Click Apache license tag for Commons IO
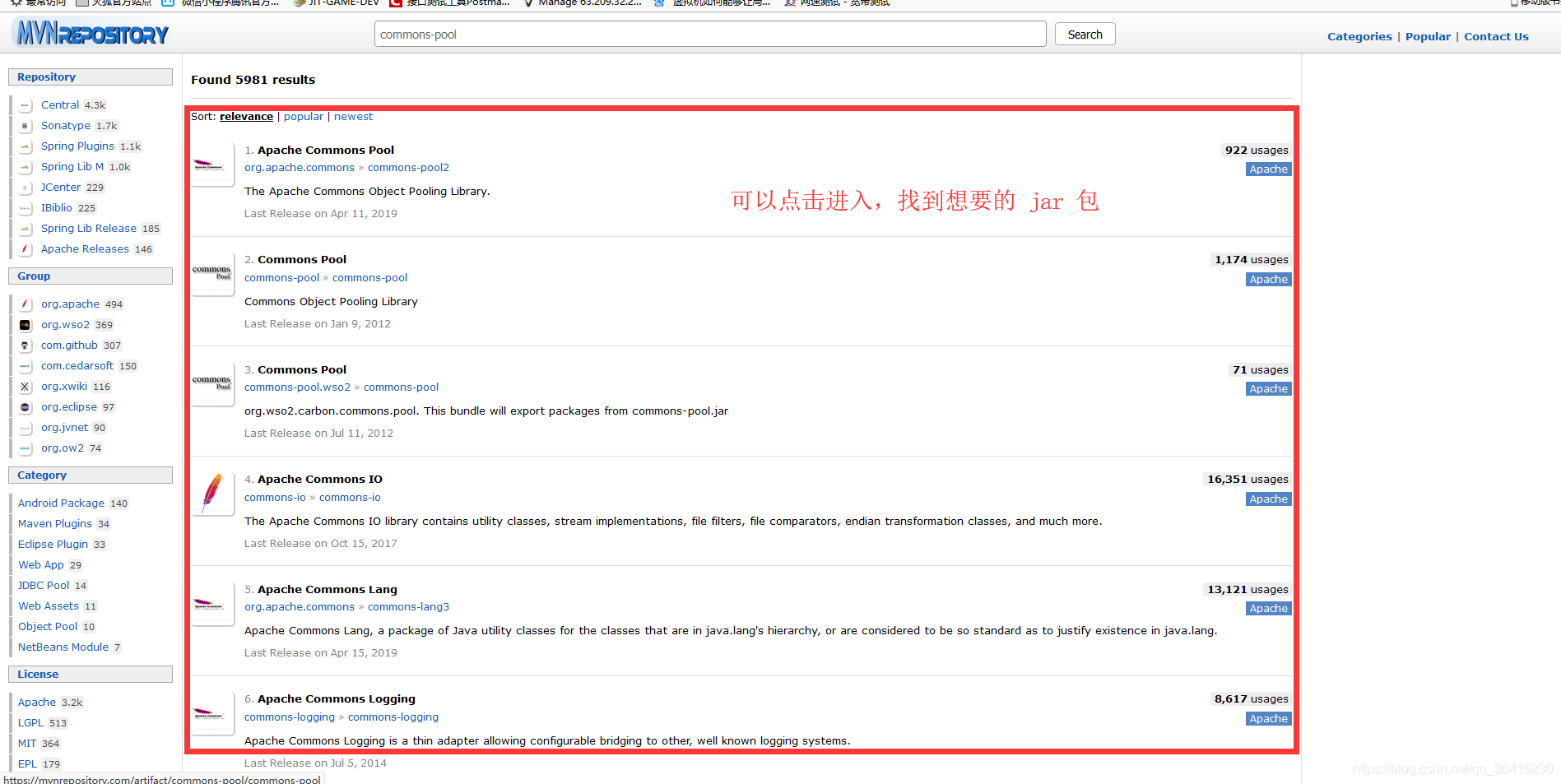This screenshot has height=784, width=1561. 1268,499
